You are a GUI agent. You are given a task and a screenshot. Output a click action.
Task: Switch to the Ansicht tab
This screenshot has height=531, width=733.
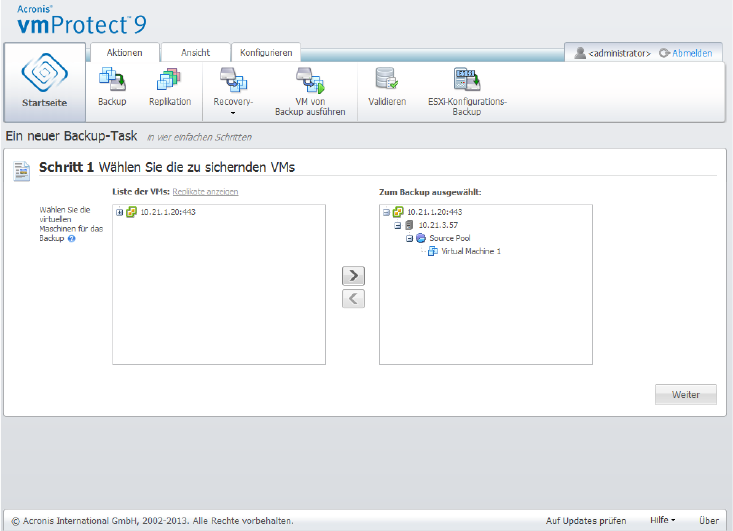pyautogui.click(x=195, y=52)
